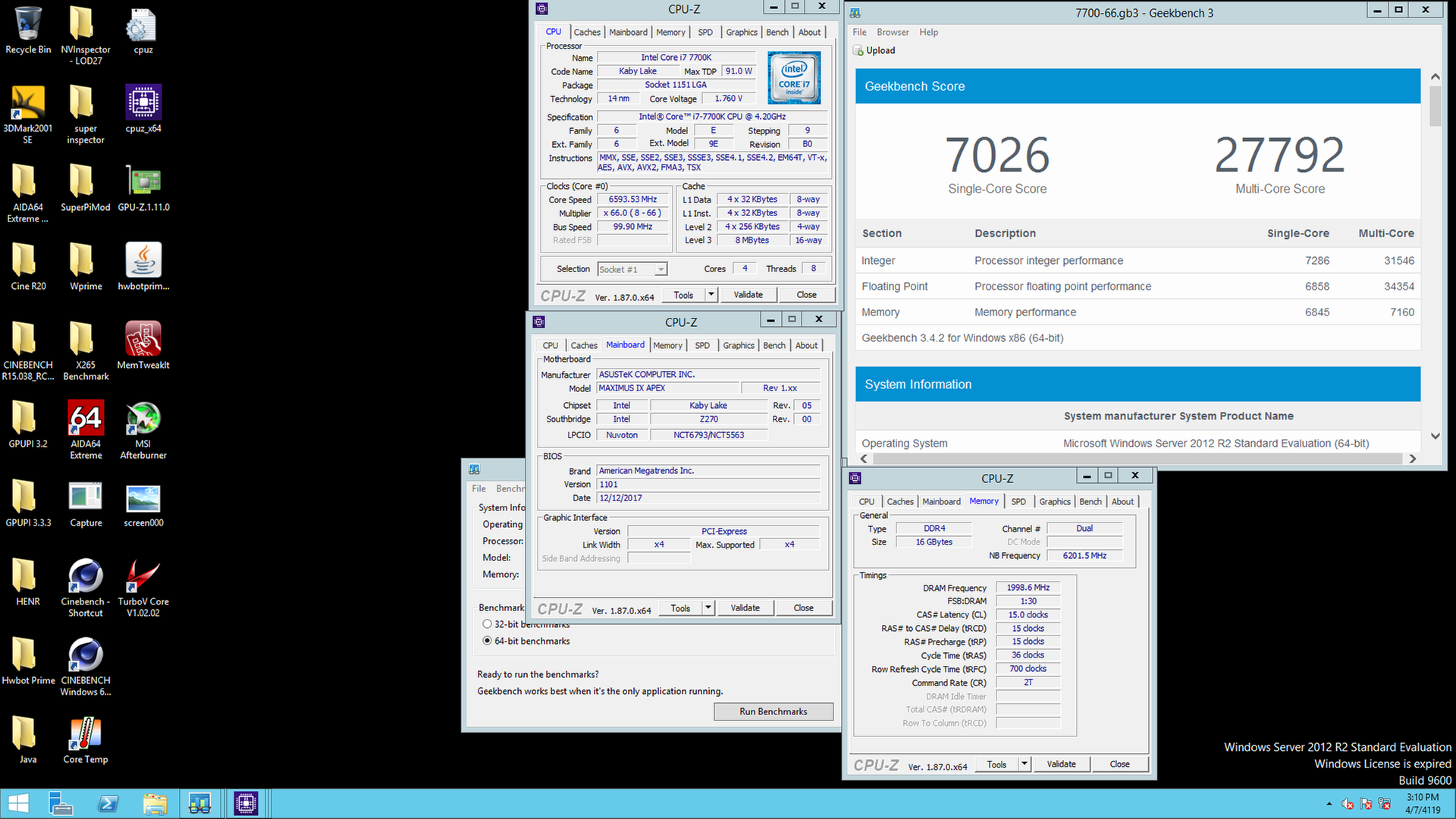The height and width of the screenshot is (819, 1456).
Task: Open the HENR folder icon
Action: pos(28,582)
